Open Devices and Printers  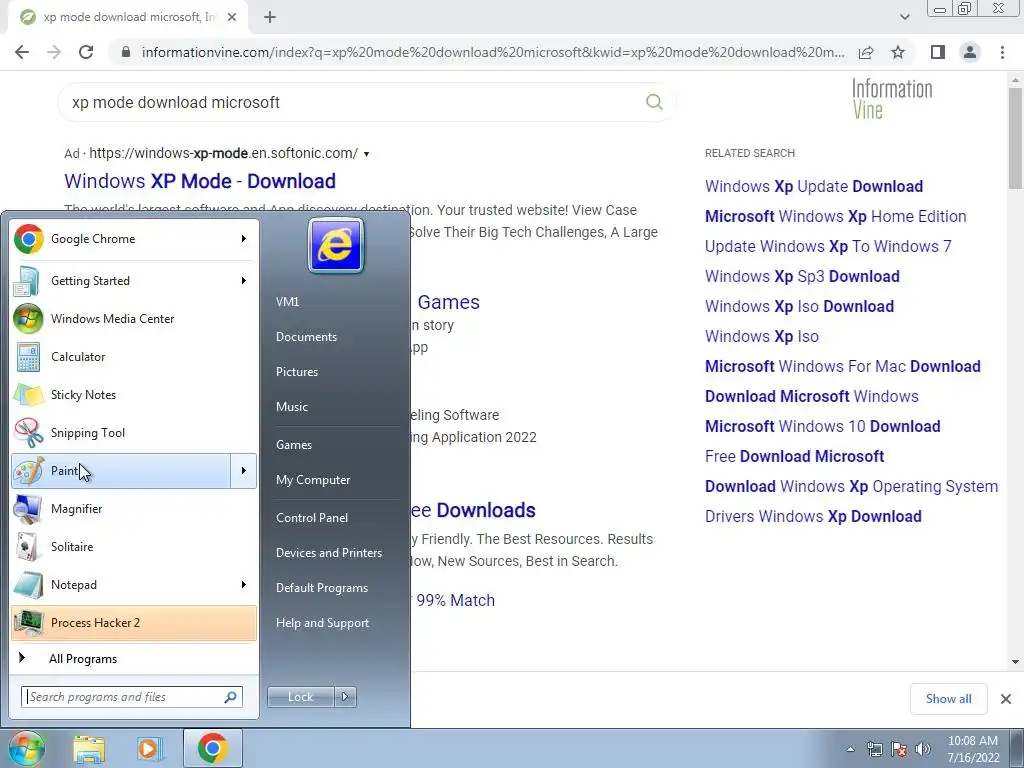click(328, 553)
